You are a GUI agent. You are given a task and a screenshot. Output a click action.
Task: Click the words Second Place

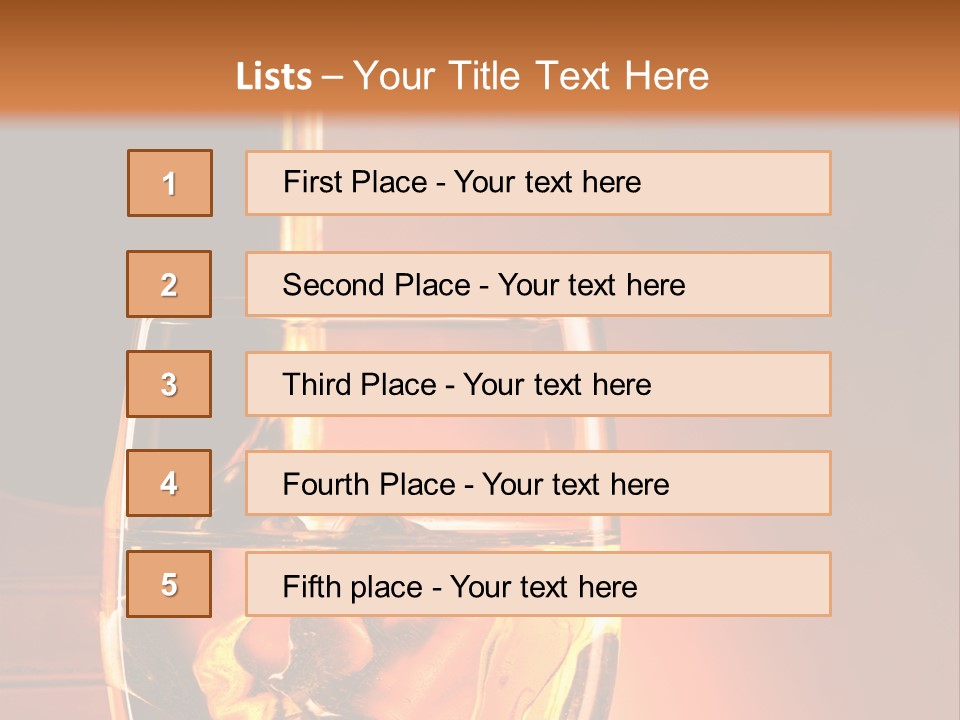pyautogui.click(x=376, y=285)
